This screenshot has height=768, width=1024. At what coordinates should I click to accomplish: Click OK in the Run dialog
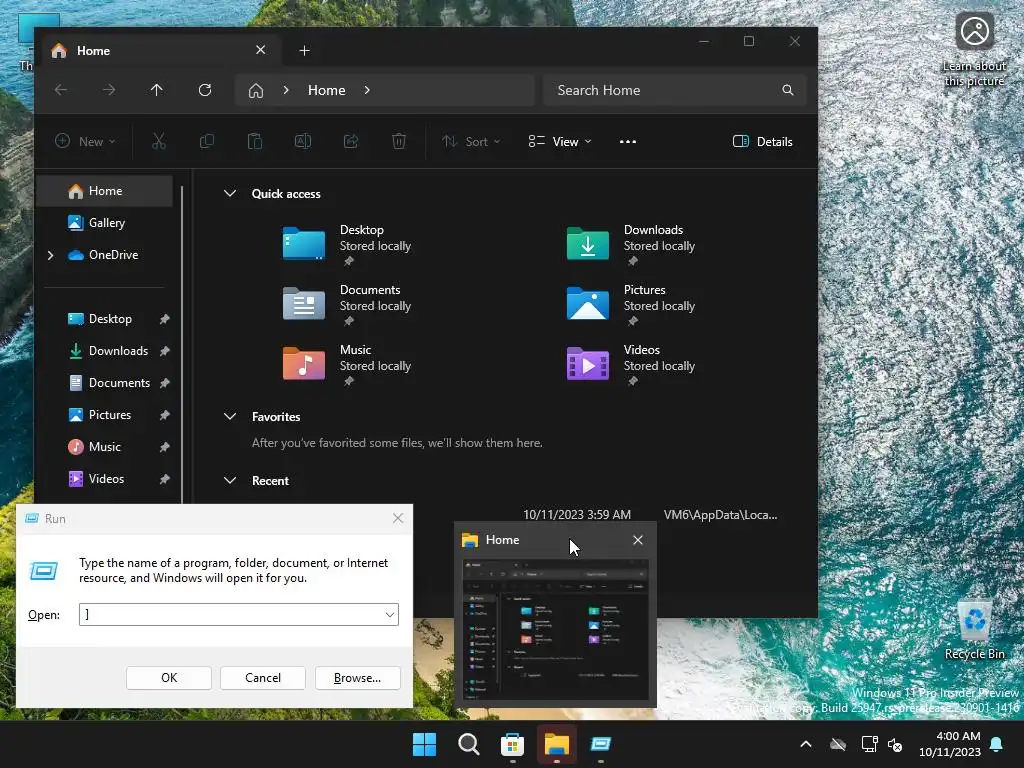[169, 678]
